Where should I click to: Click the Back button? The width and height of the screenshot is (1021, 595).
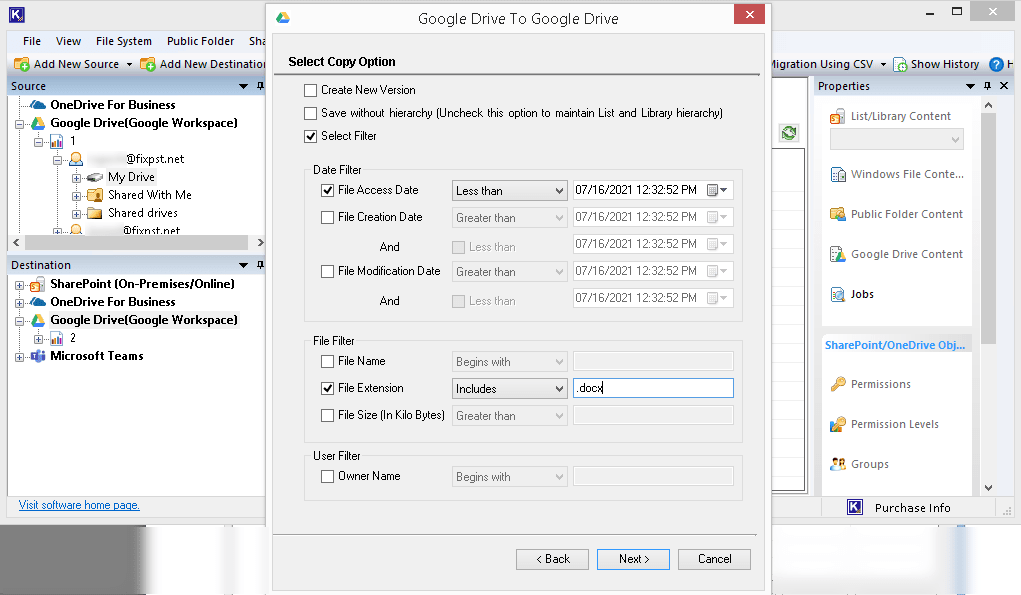click(552, 559)
